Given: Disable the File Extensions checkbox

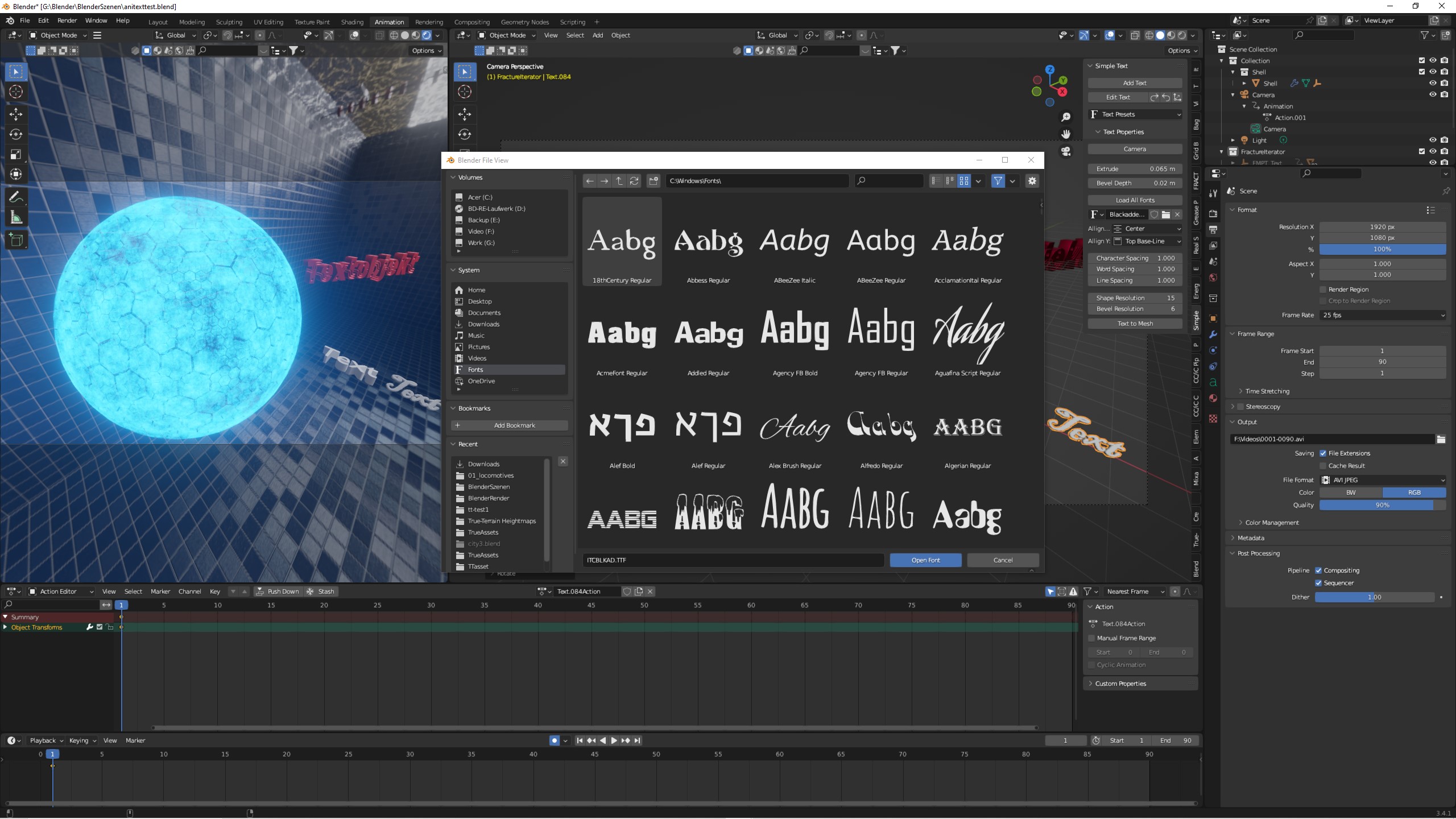Looking at the screenshot, I should 1323,453.
